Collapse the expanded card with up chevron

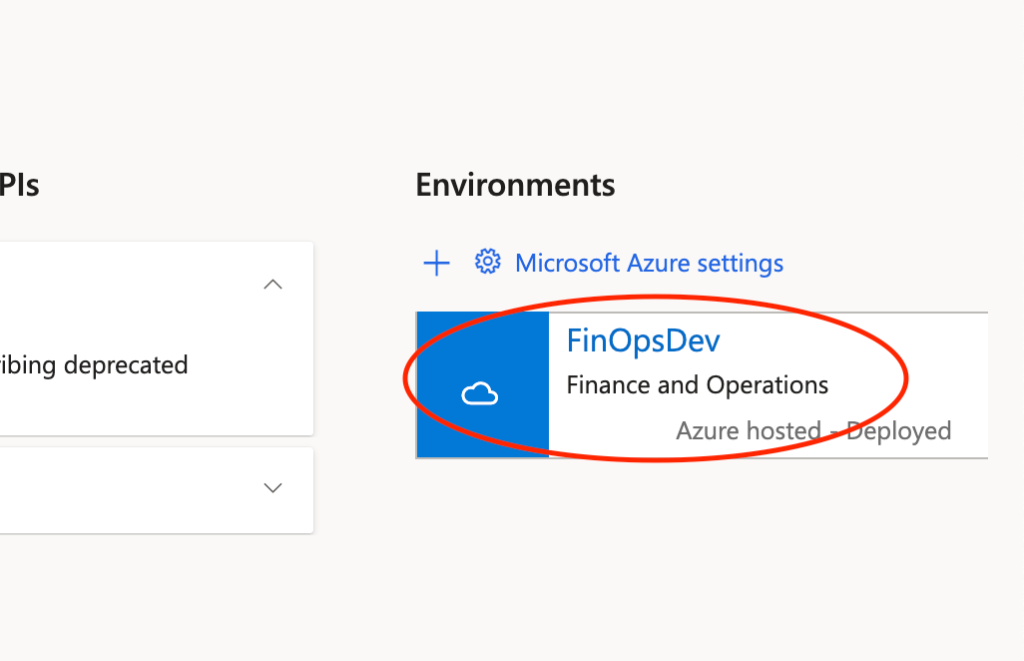point(272,285)
